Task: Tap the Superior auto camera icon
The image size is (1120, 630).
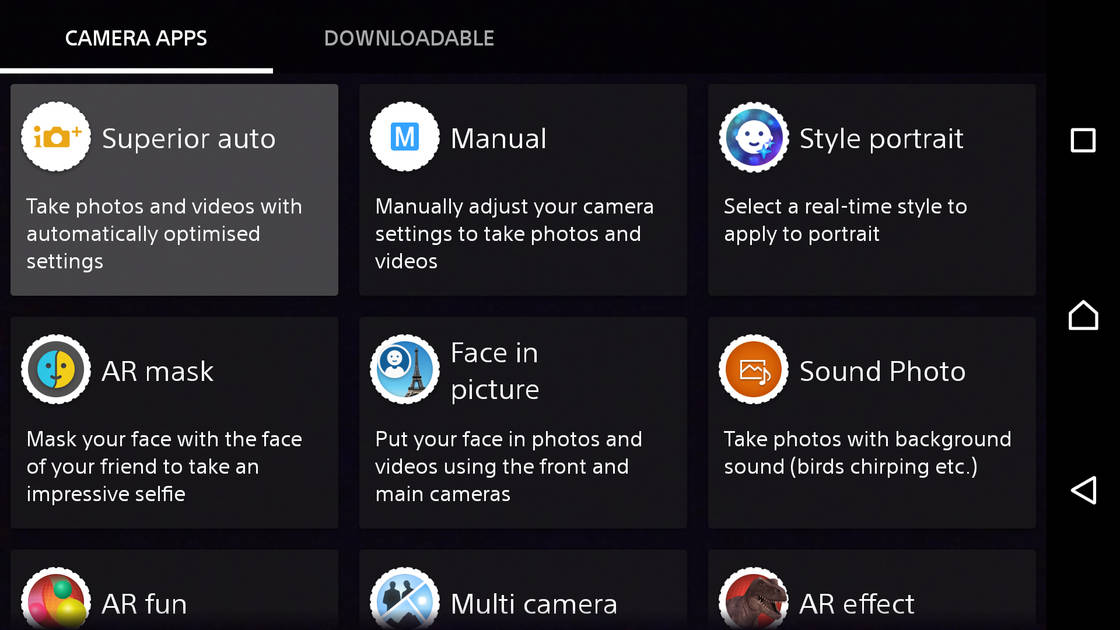Action: point(56,136)
